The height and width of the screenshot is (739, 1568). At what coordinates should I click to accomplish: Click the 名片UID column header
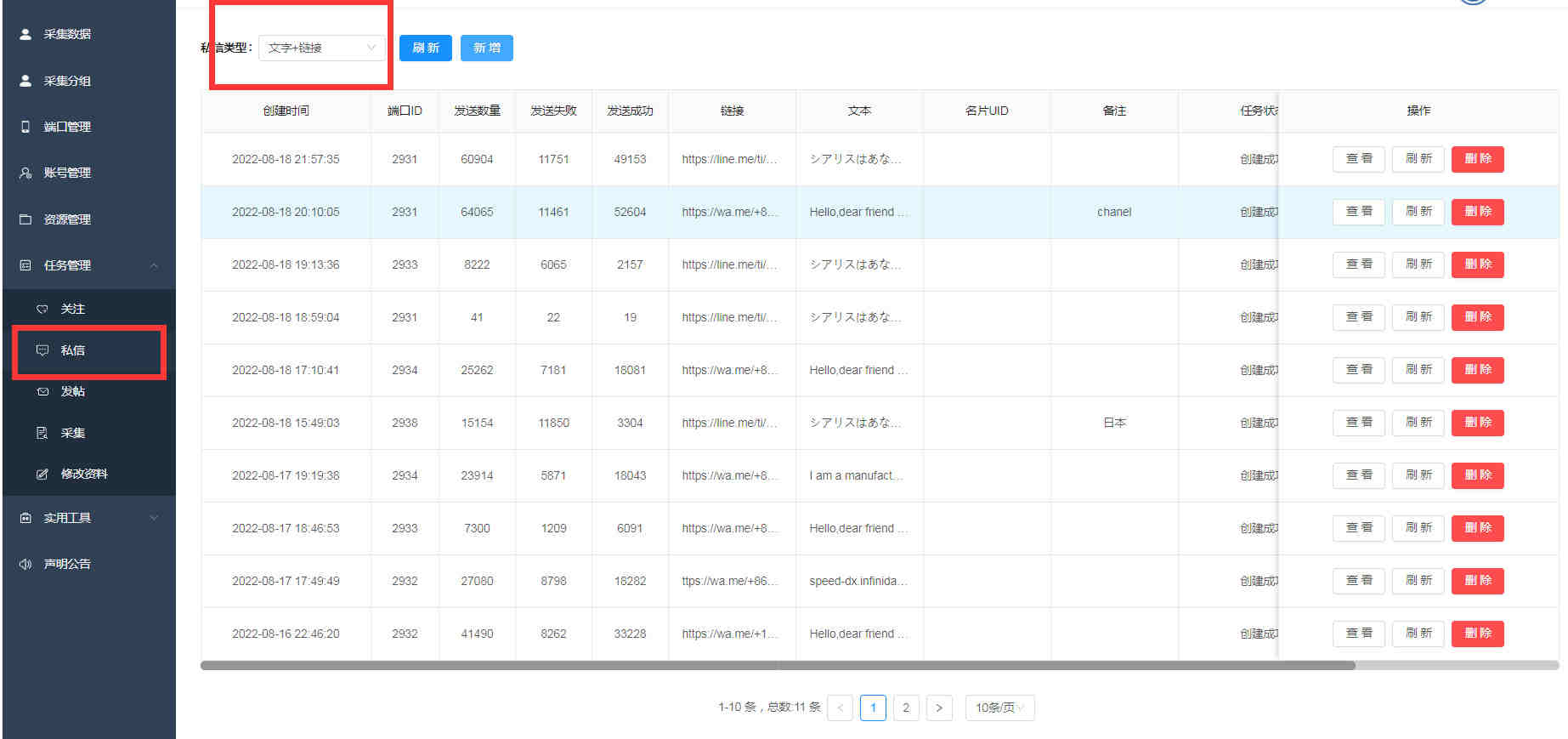pyautogui.click(x=987, y=111)
